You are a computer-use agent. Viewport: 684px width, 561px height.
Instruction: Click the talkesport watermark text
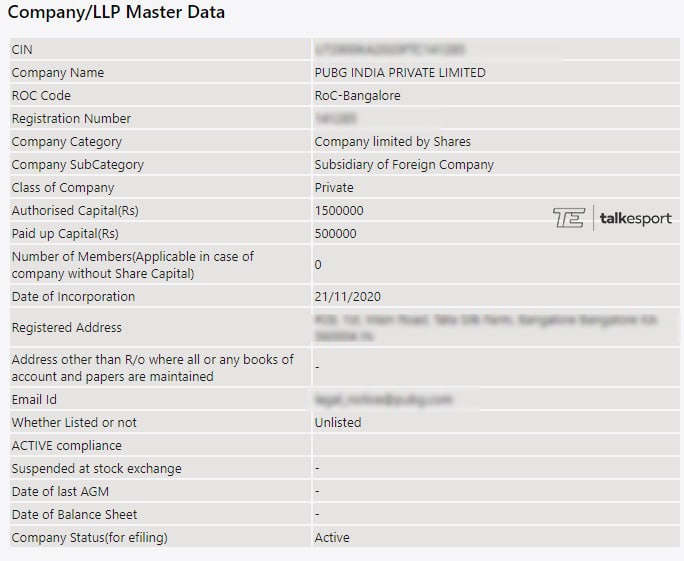(x=635, y=218)
